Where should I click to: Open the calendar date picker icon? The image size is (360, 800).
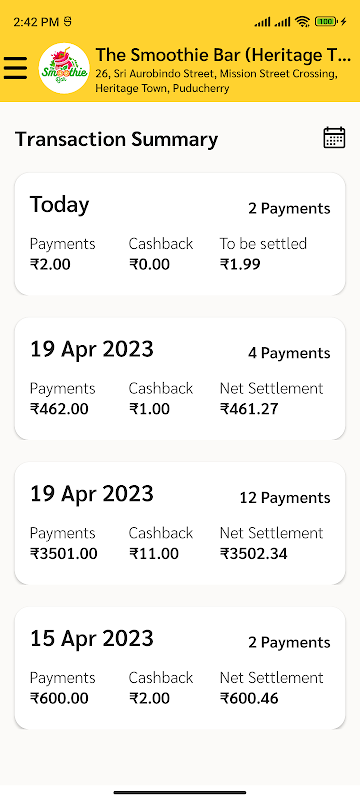pyautogui.click(x=335, y=138)
